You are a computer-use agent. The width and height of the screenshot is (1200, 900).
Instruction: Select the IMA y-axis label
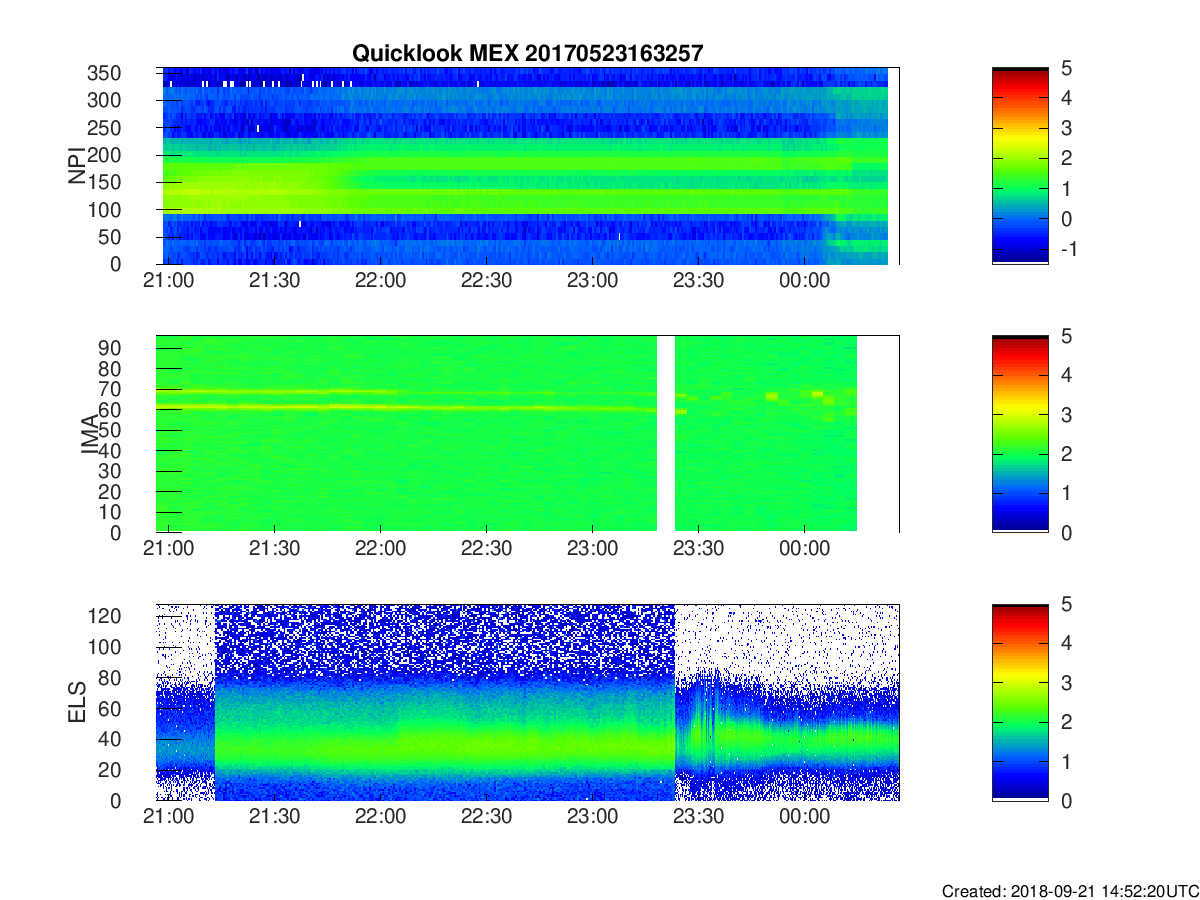tap(90, 434)
